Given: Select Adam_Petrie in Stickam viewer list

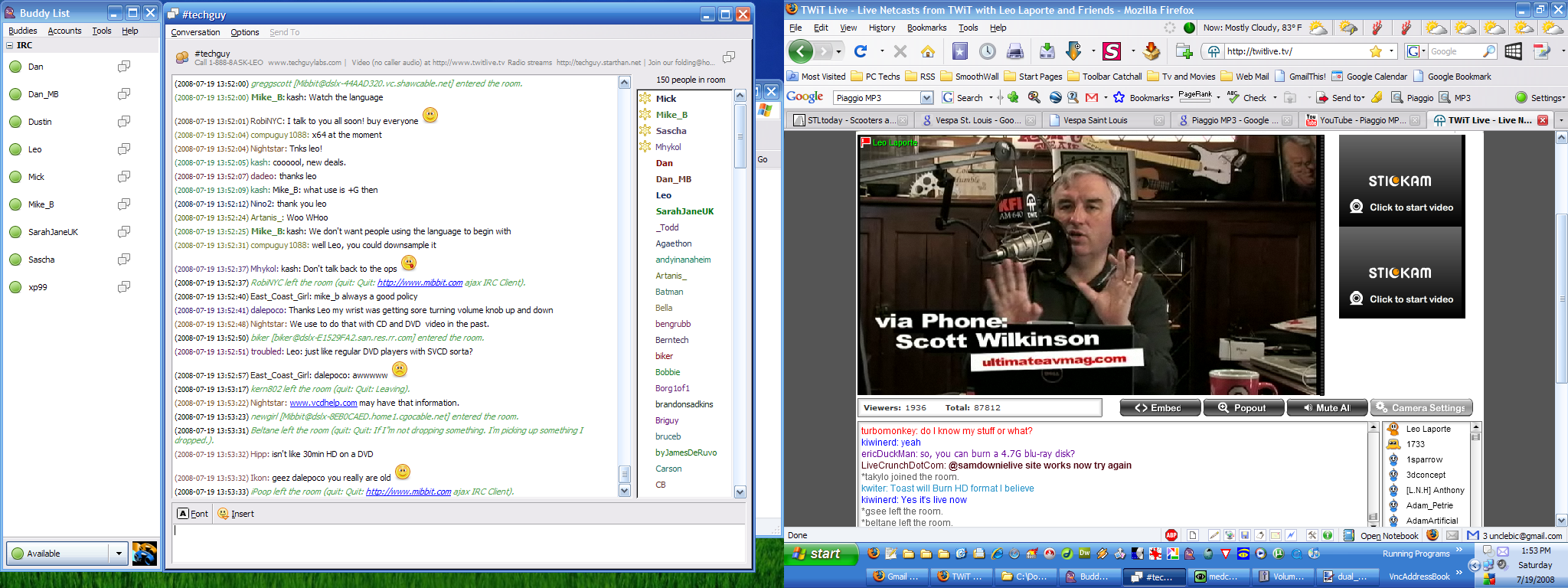Looking at the screenshot, I should [x=1429, y=505].
